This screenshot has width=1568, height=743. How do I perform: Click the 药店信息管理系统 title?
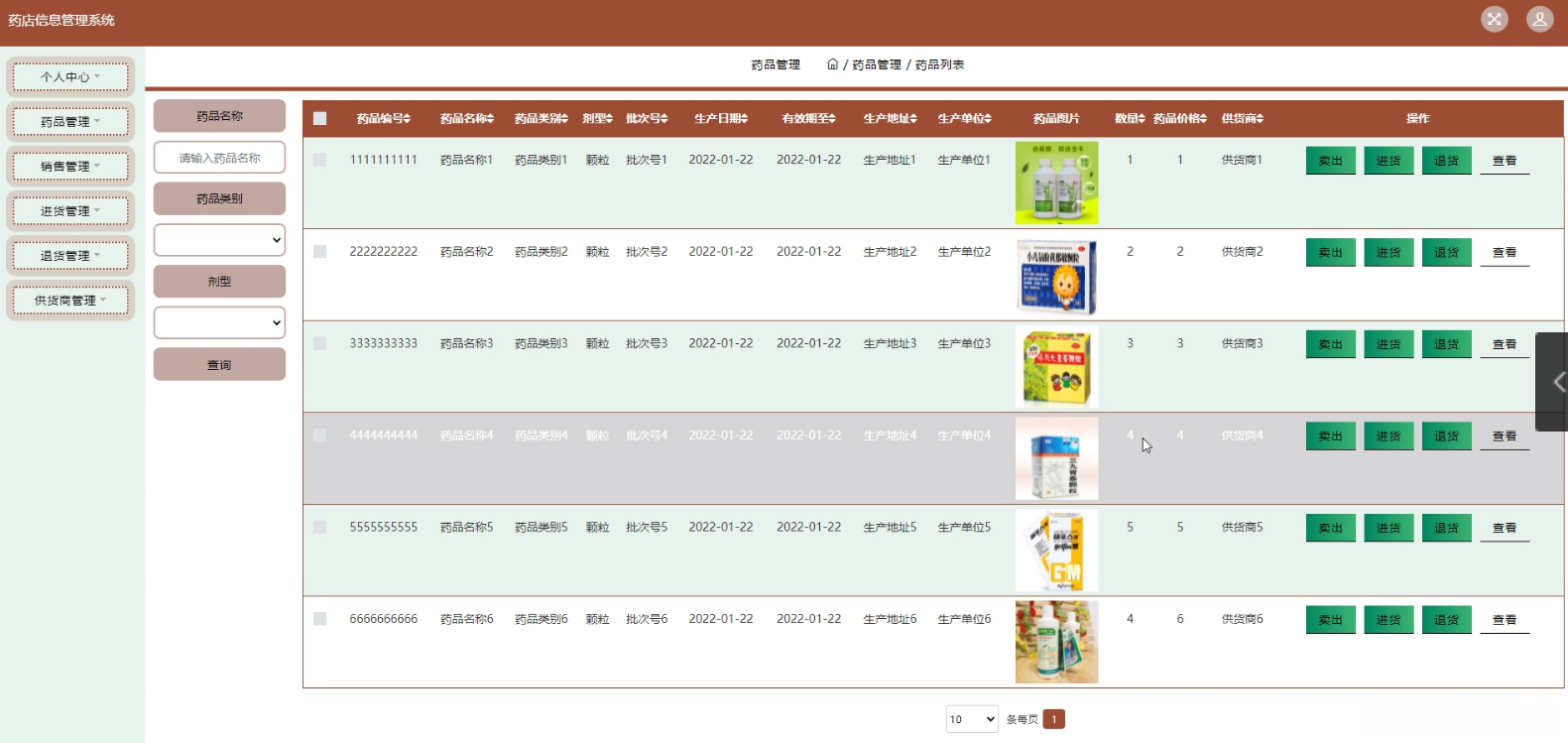click(x=61, y=20)
